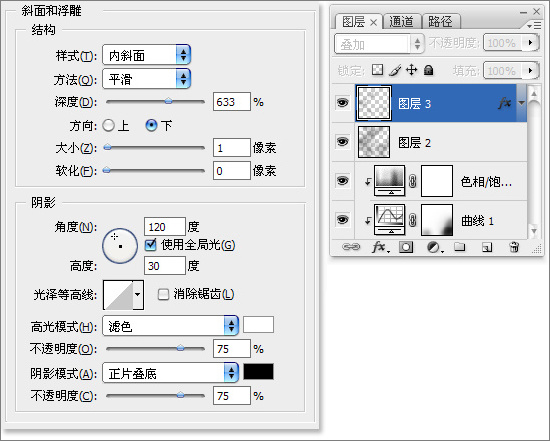The height and width of the screenshot is (441, 550).
Task: Click the fx badge on 图层 3
Action: 504,103
